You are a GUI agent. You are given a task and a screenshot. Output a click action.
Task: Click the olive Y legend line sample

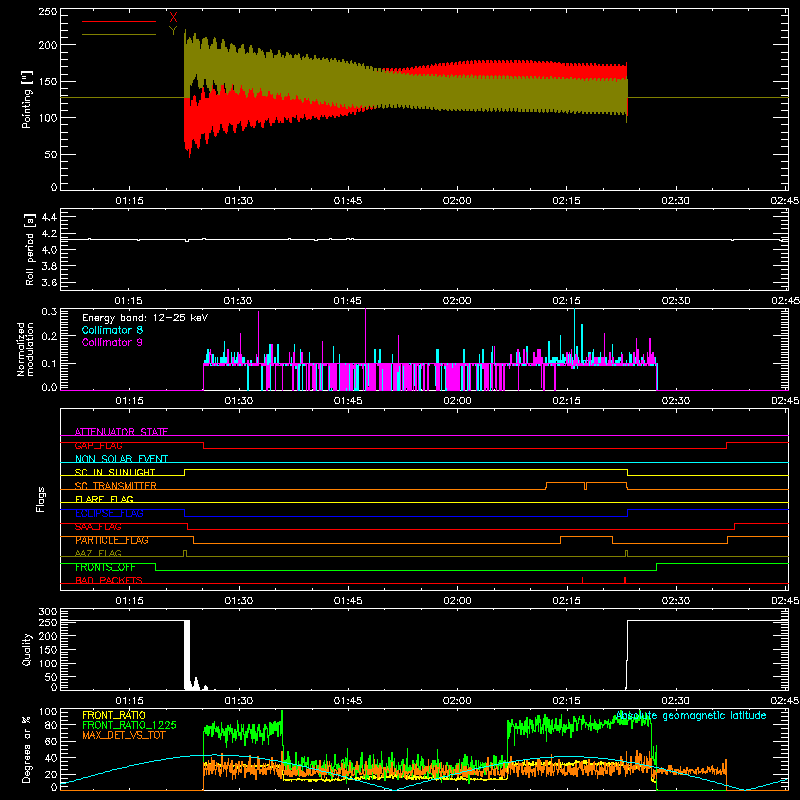point(119,34)
